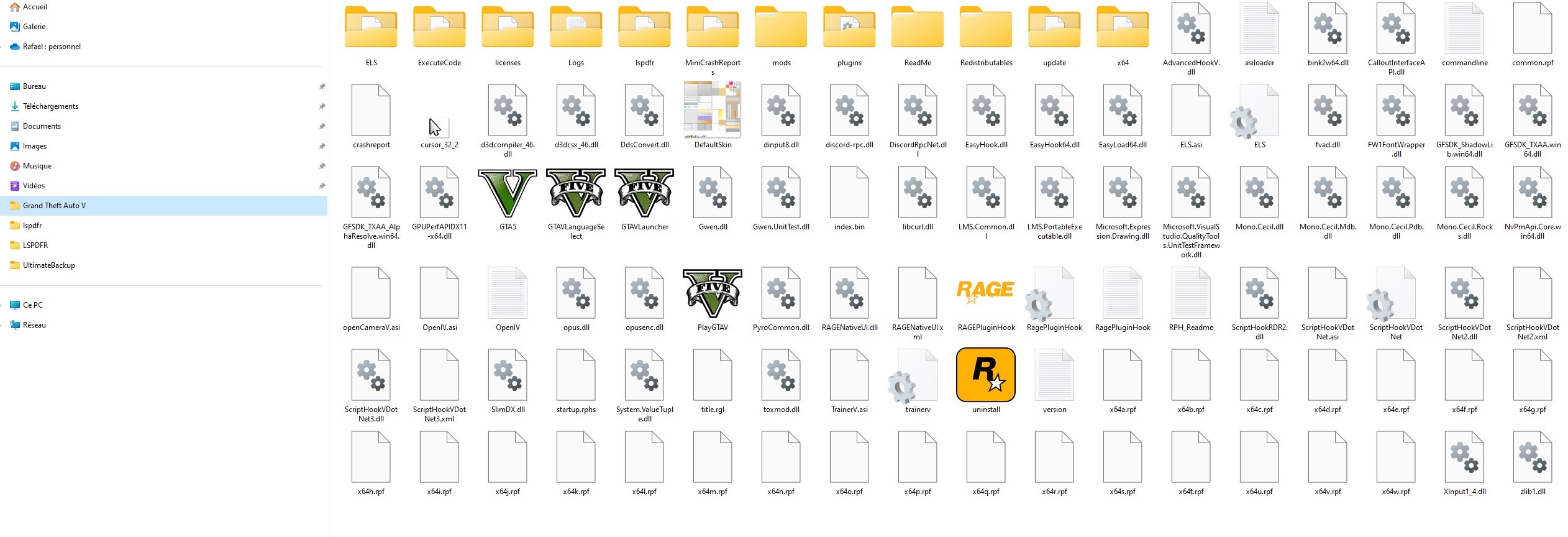This screenshot has width=1568, height=537.
Task: Click the "version" file name label
Action: 1054,410
